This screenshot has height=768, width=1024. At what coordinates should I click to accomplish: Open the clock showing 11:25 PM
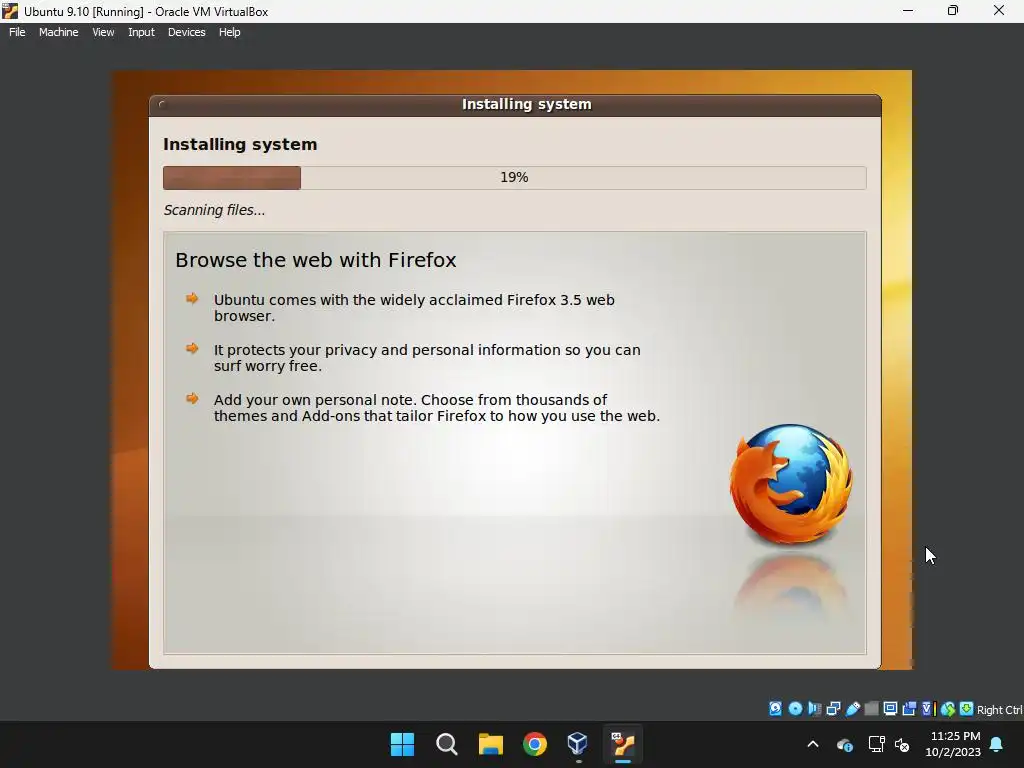tap(953, 744)
